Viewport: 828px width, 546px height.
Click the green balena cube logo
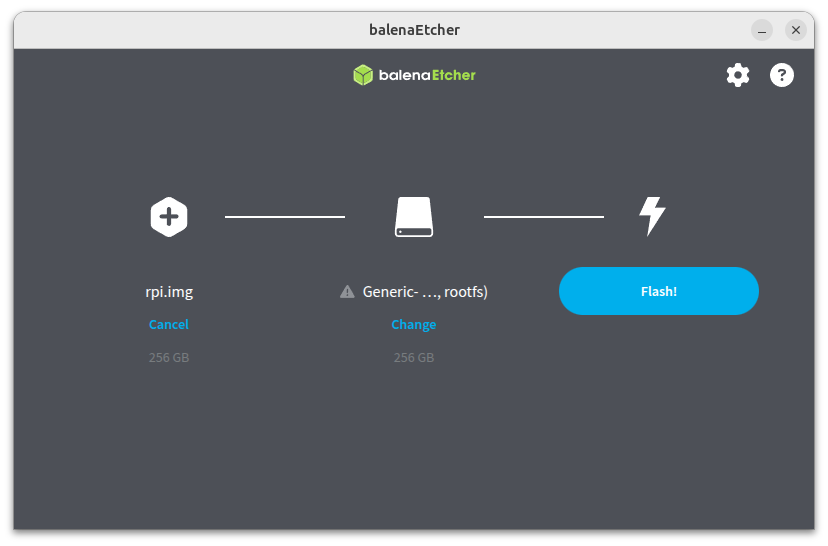tap(363, 75)
